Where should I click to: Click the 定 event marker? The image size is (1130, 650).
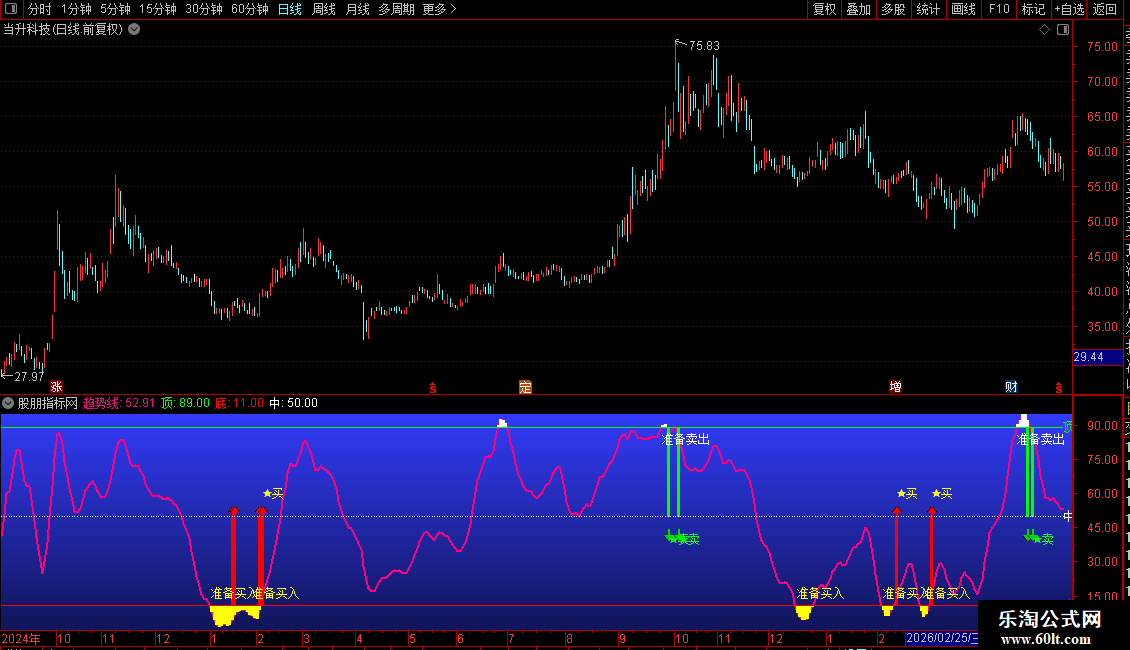525,387
